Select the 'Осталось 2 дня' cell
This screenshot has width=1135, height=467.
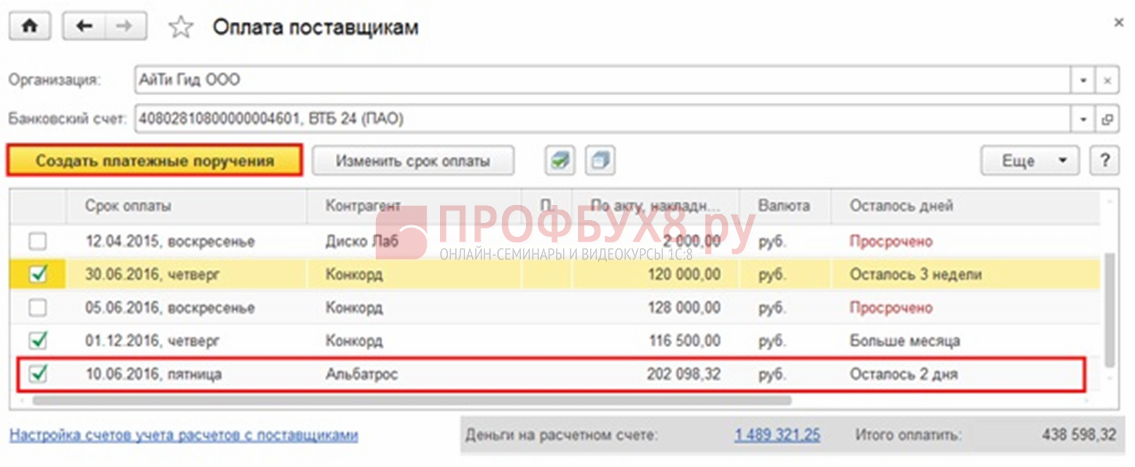tap(966, 374)
